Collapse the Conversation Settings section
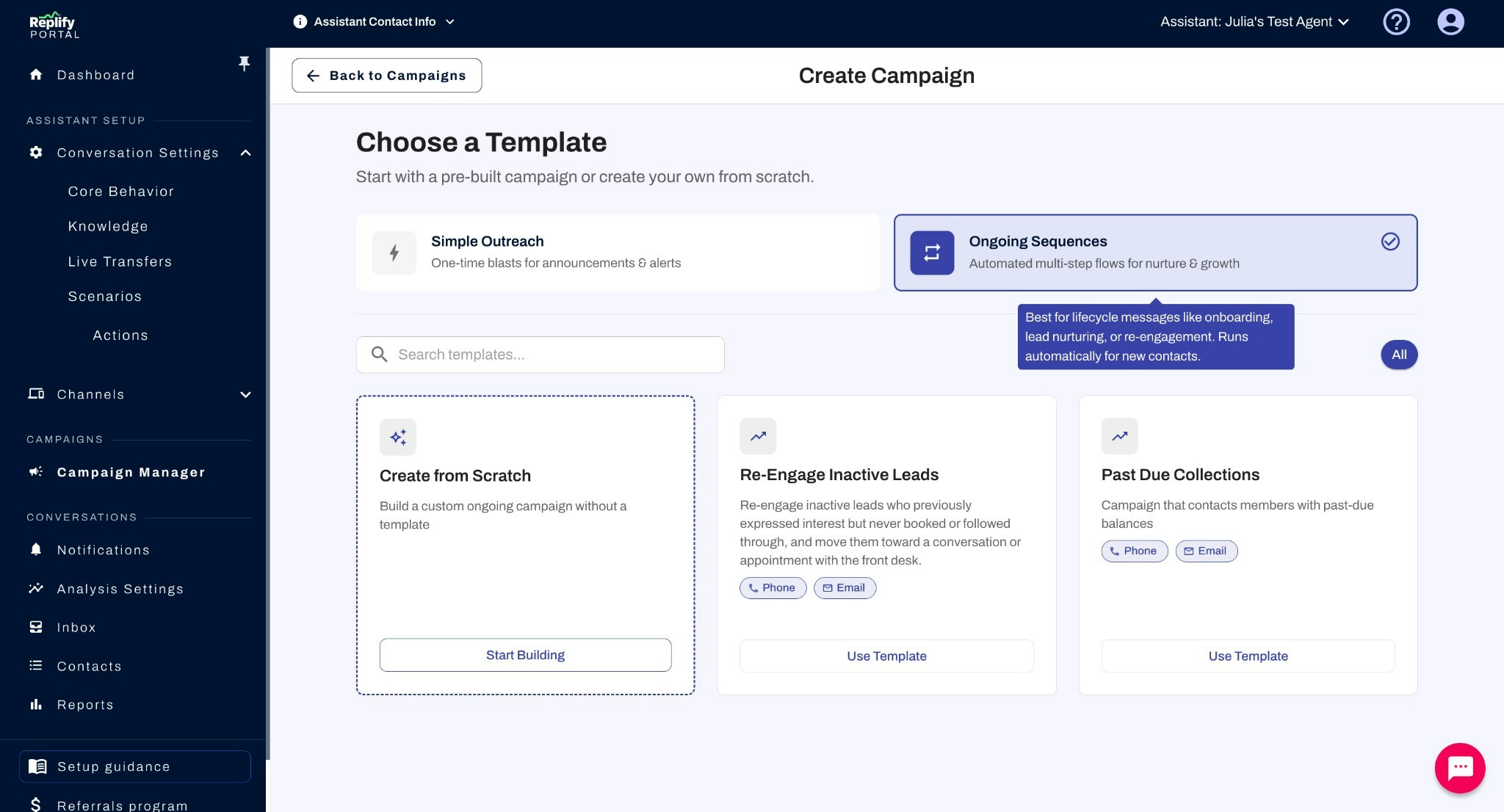1504x812 pixels. point(245,153)
